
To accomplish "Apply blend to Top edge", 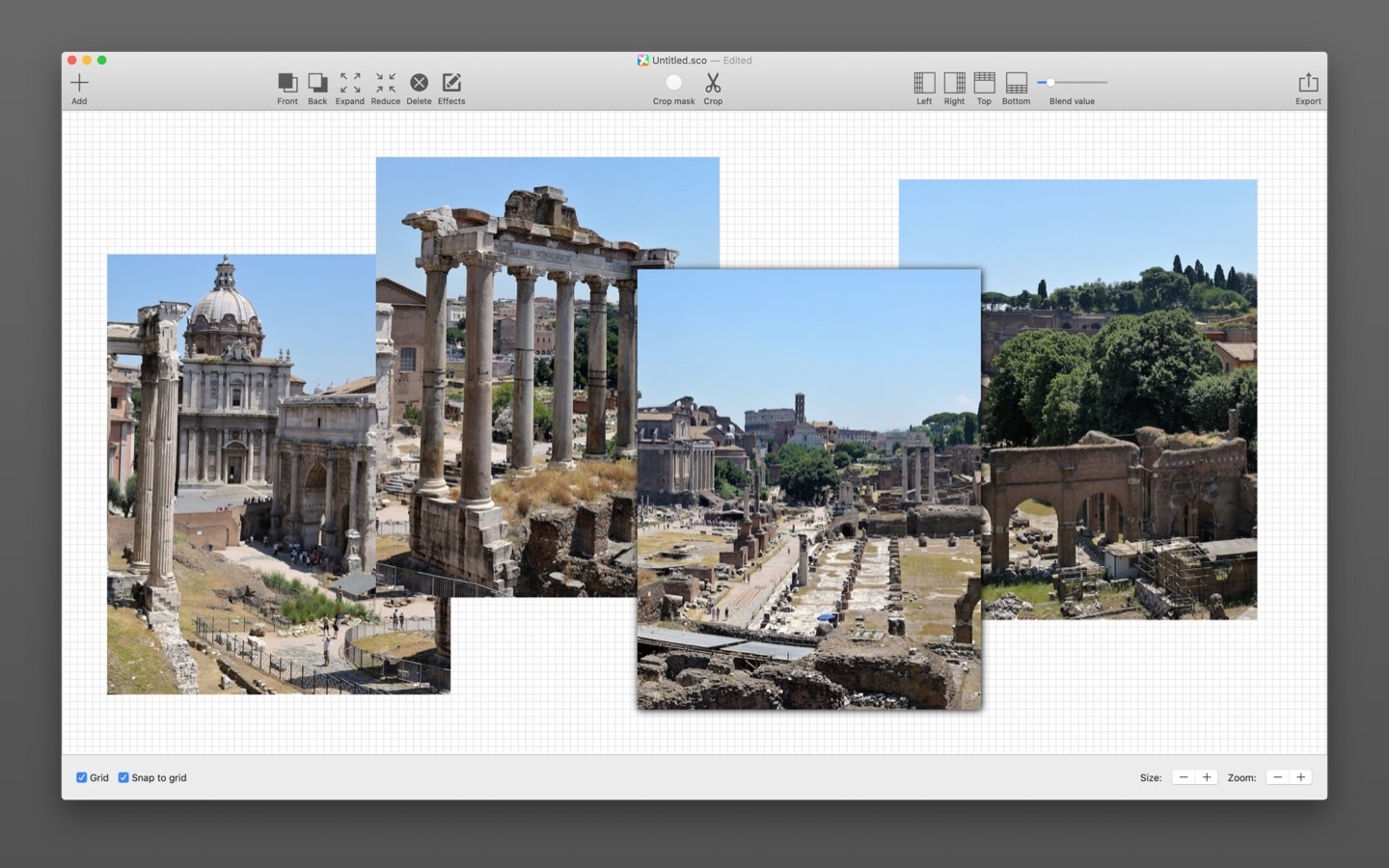I will pyautogui.click(x=984, y=83).
